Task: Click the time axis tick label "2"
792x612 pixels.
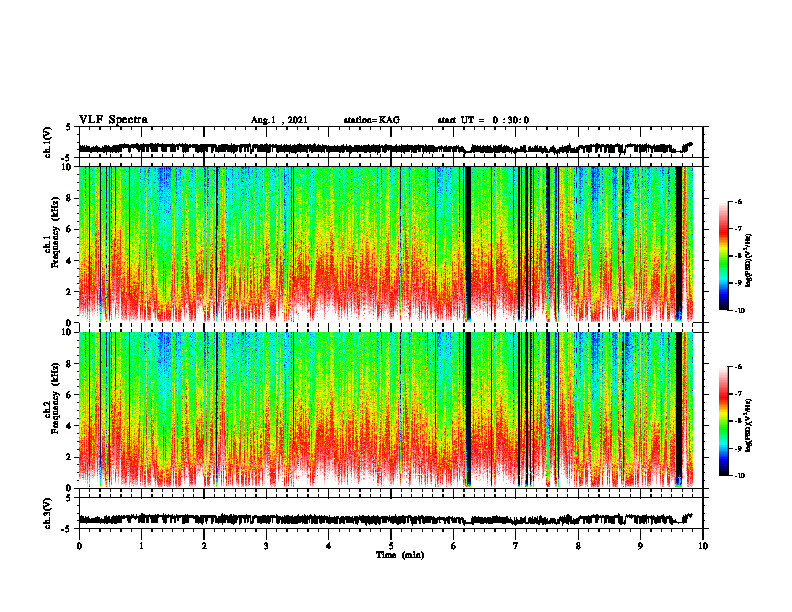Action: pyautogui.click(x=204, y=546)
